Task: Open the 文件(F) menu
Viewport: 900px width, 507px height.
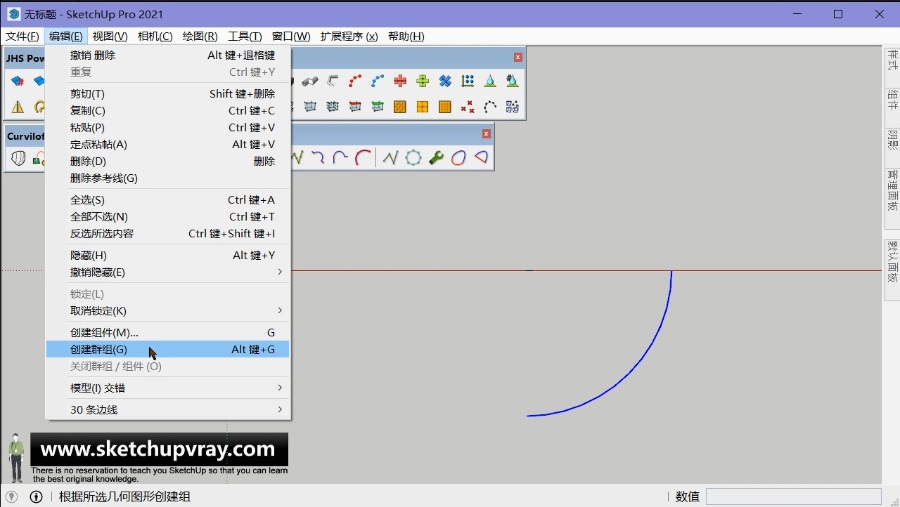Action: pyautogui.click(x=22, y=36)
